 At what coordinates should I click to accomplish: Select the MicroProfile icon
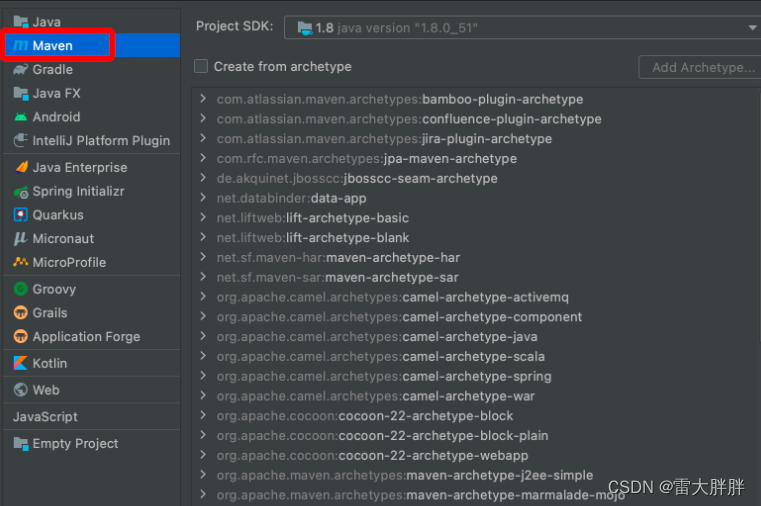coord(20,262)
